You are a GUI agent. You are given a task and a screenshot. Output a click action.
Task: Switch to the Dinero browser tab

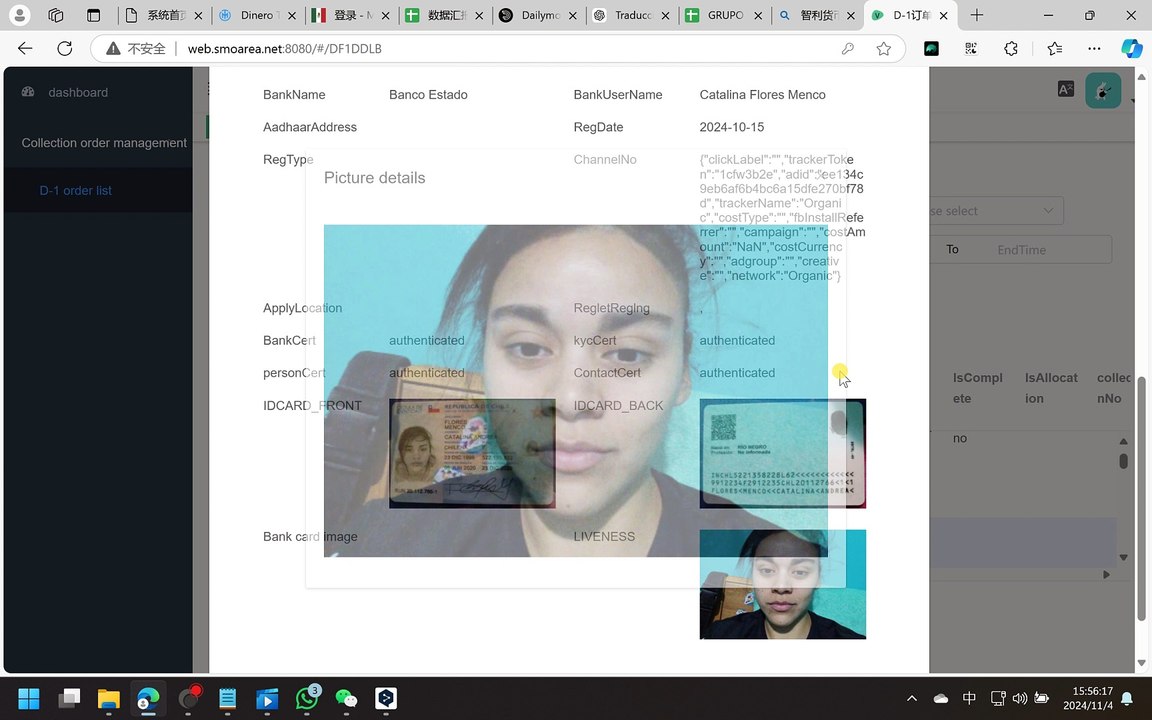[x=259, y=15]
